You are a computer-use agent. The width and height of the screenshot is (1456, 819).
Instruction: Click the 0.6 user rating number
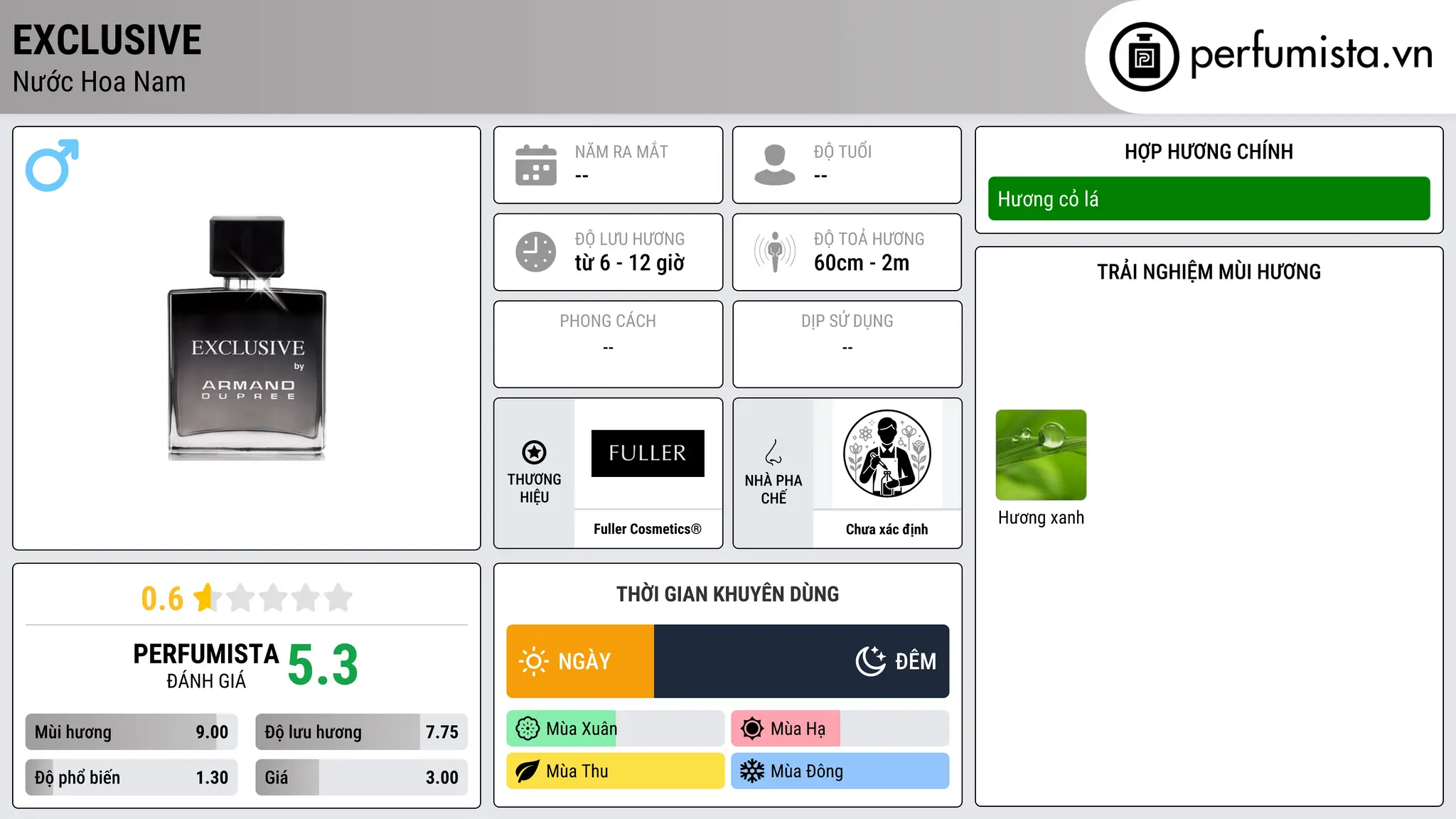pos(162,599)
